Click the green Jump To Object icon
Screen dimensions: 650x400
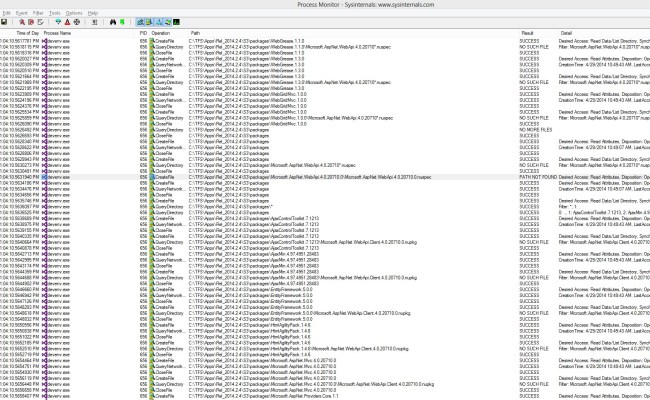(x=122, y=22)
